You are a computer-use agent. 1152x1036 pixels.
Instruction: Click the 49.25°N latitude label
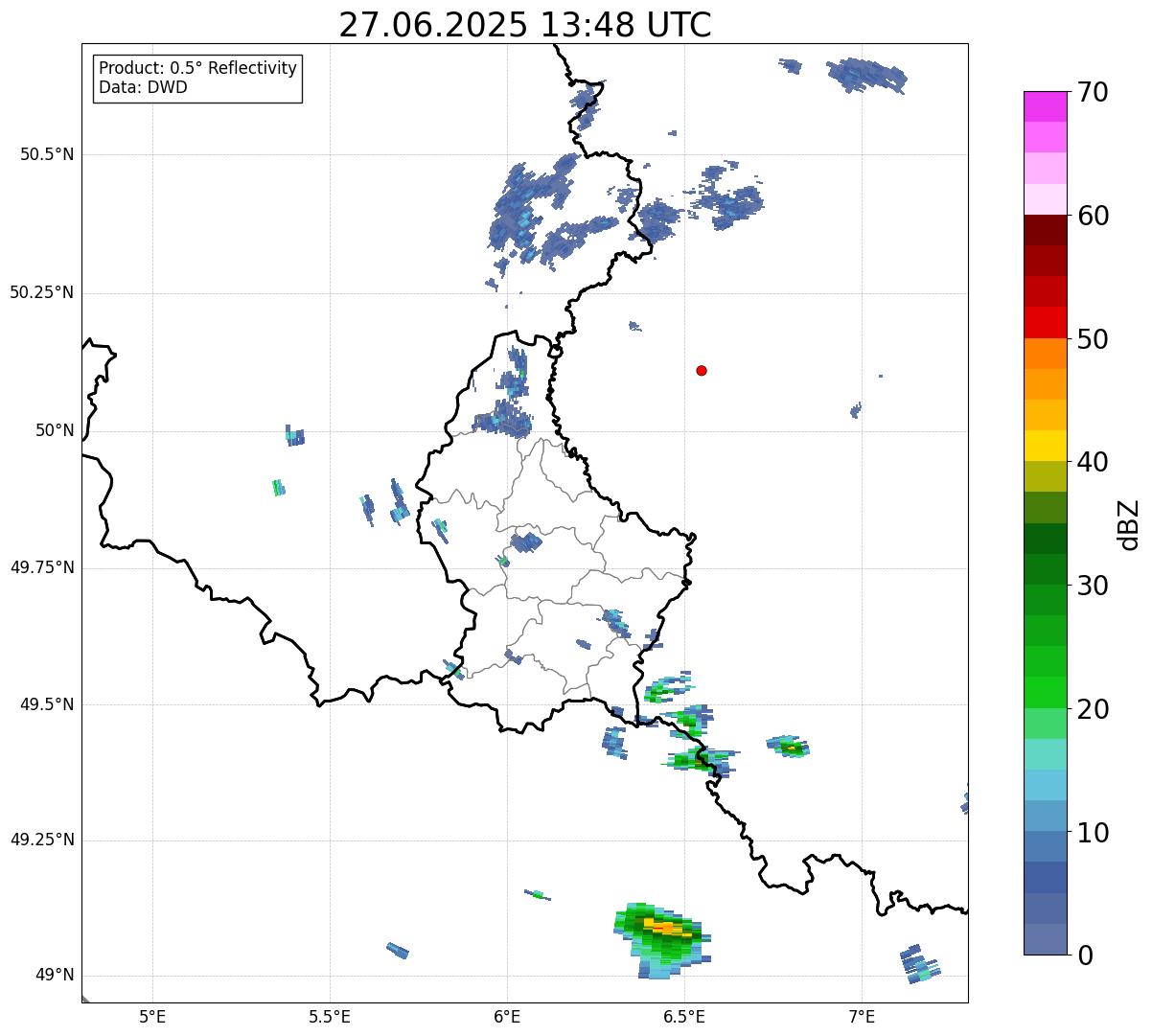41,840
